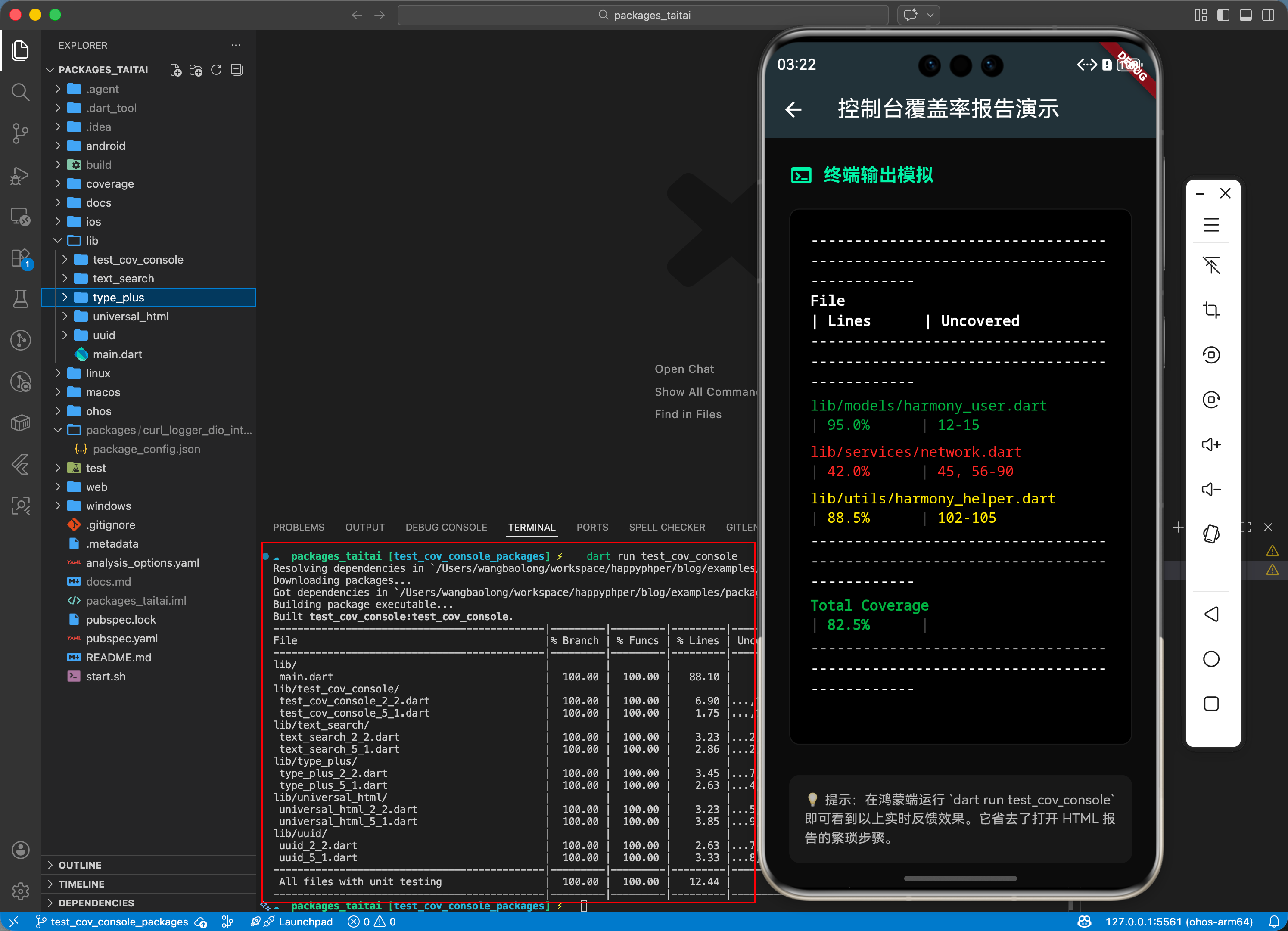The width and height of the screenshot is (1288, 931).
Task: Click New File icon in Explorer header
Action: pos(175,70)
